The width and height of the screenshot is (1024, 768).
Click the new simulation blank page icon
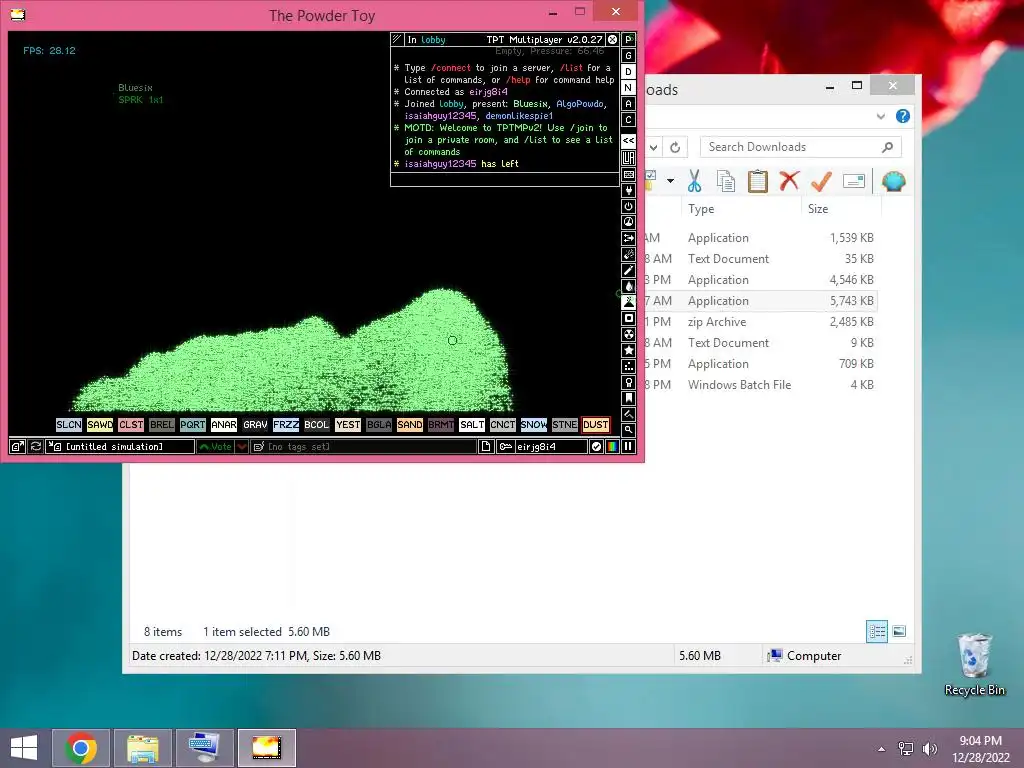[486, 447]
